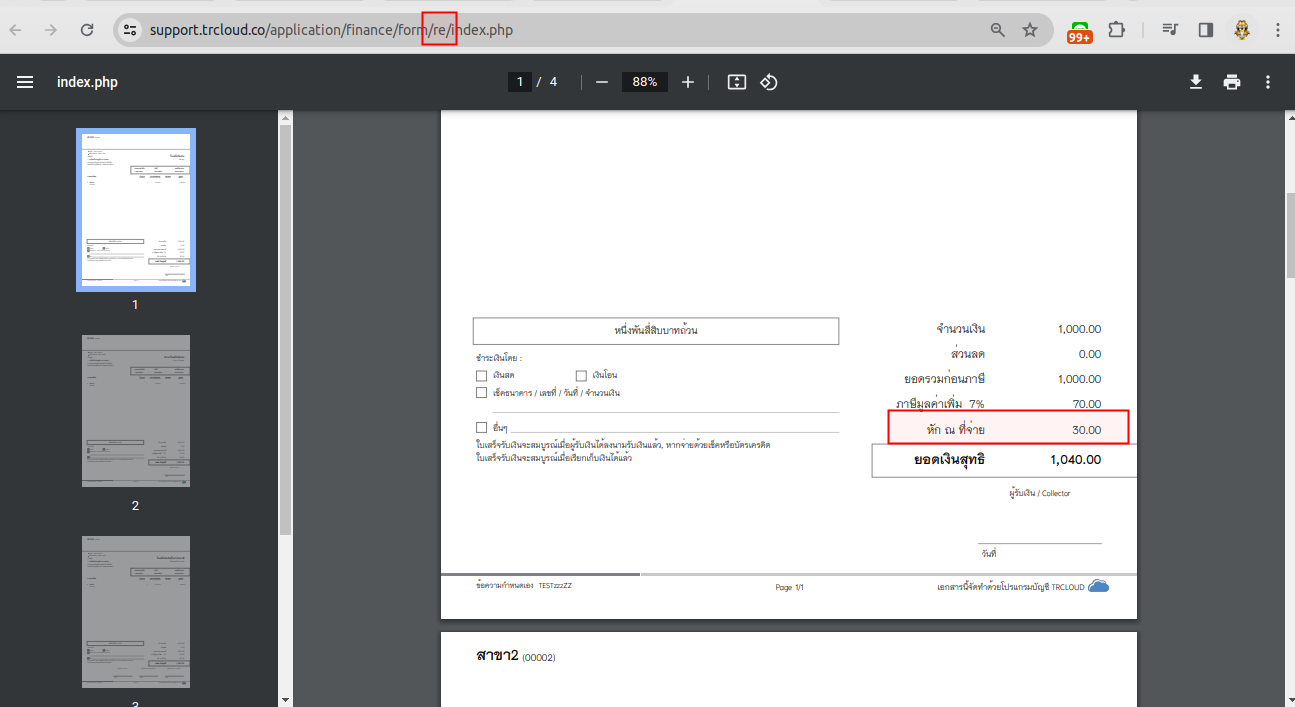The width and height of the screenshot is (1295, 707).
Task: Select page 1 thumbnail
Action: coord(136,210)
